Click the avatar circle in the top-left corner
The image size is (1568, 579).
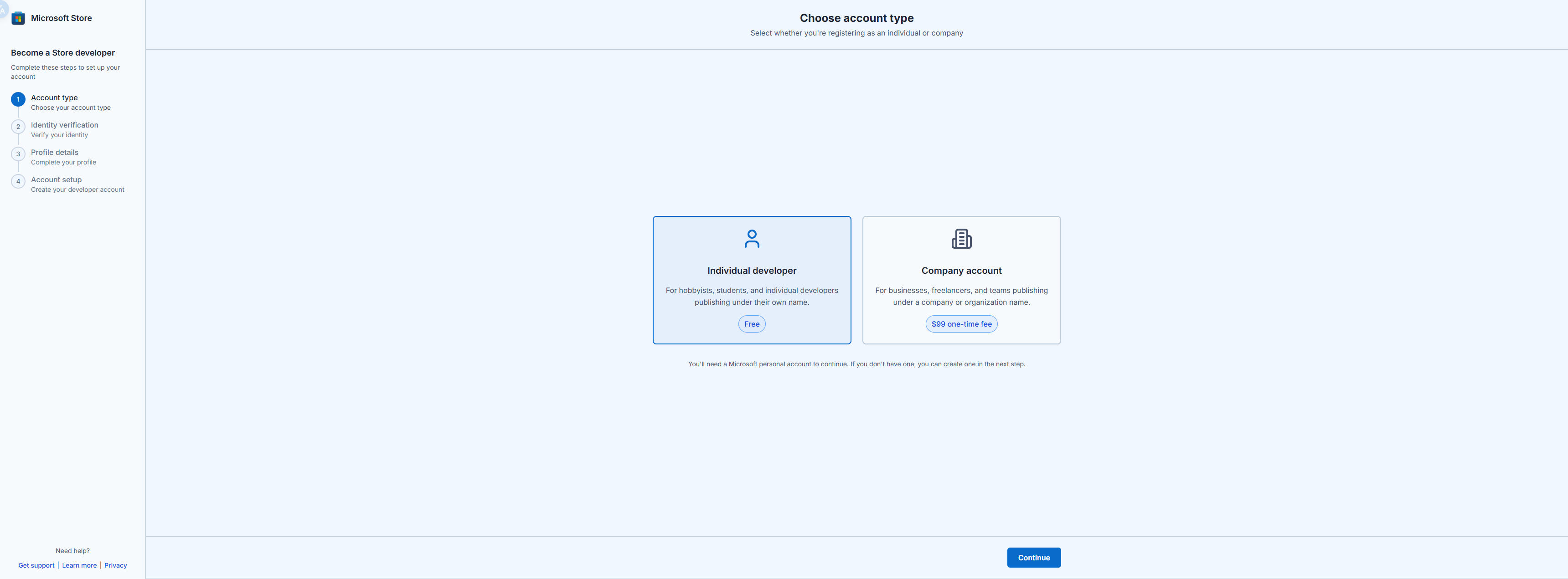pos(3,9)
